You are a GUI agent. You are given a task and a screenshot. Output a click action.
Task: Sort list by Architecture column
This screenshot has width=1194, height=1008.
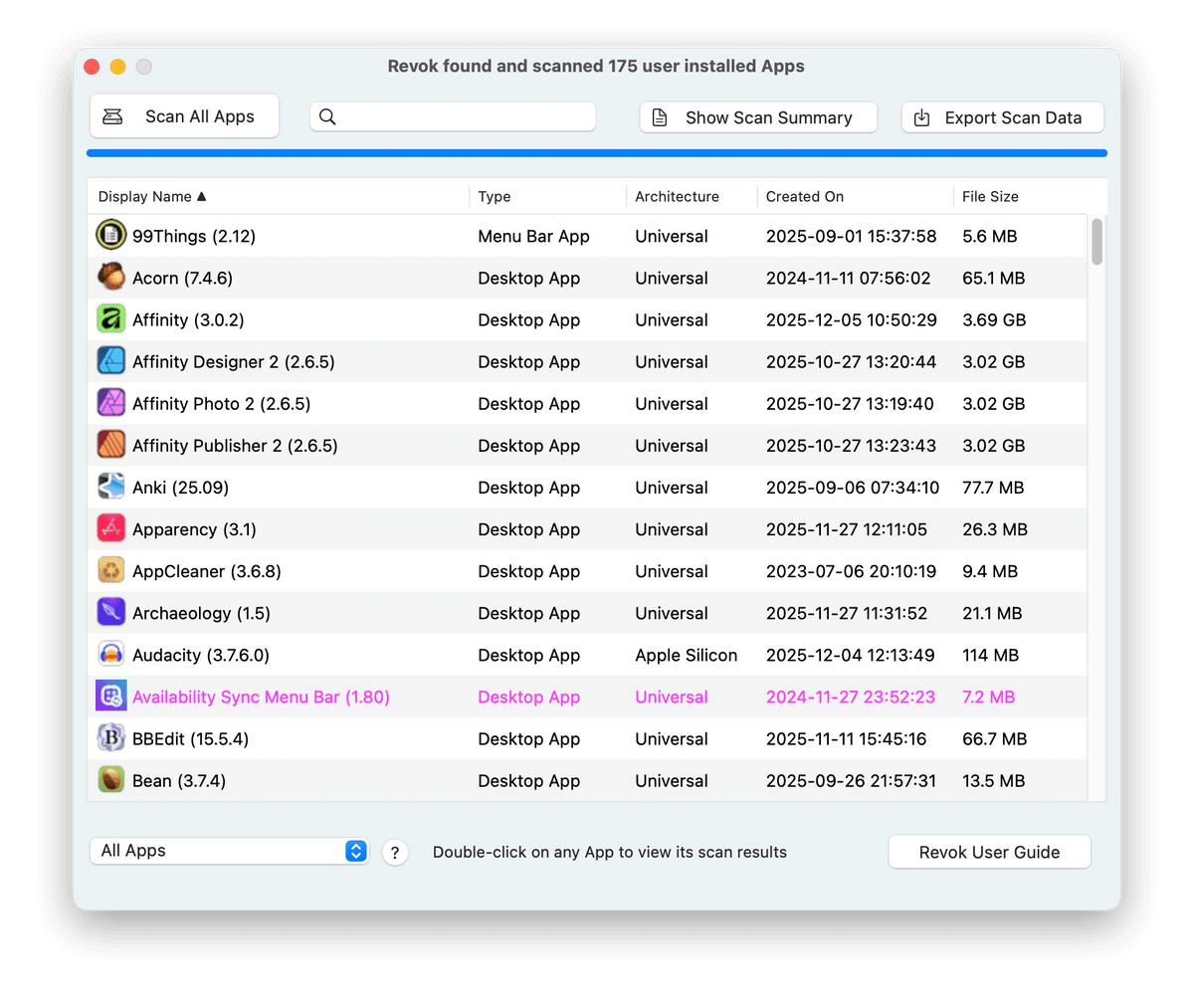(x=677, y=197)
